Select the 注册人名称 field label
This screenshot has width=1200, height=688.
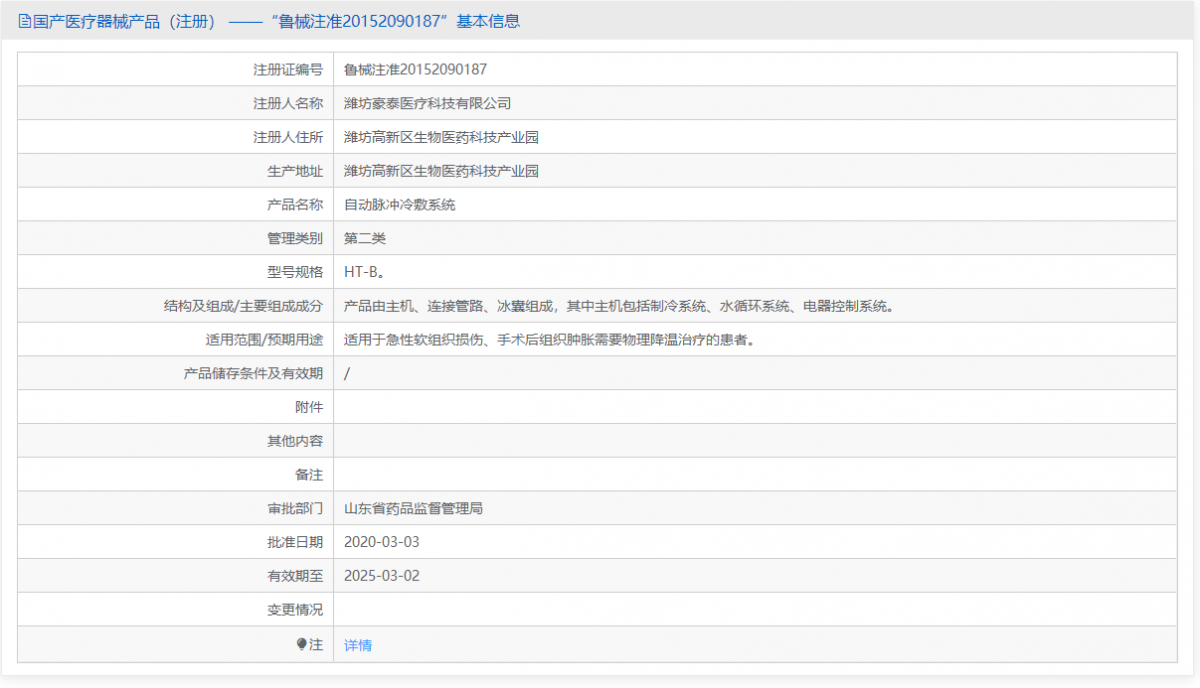coord(295,102)
